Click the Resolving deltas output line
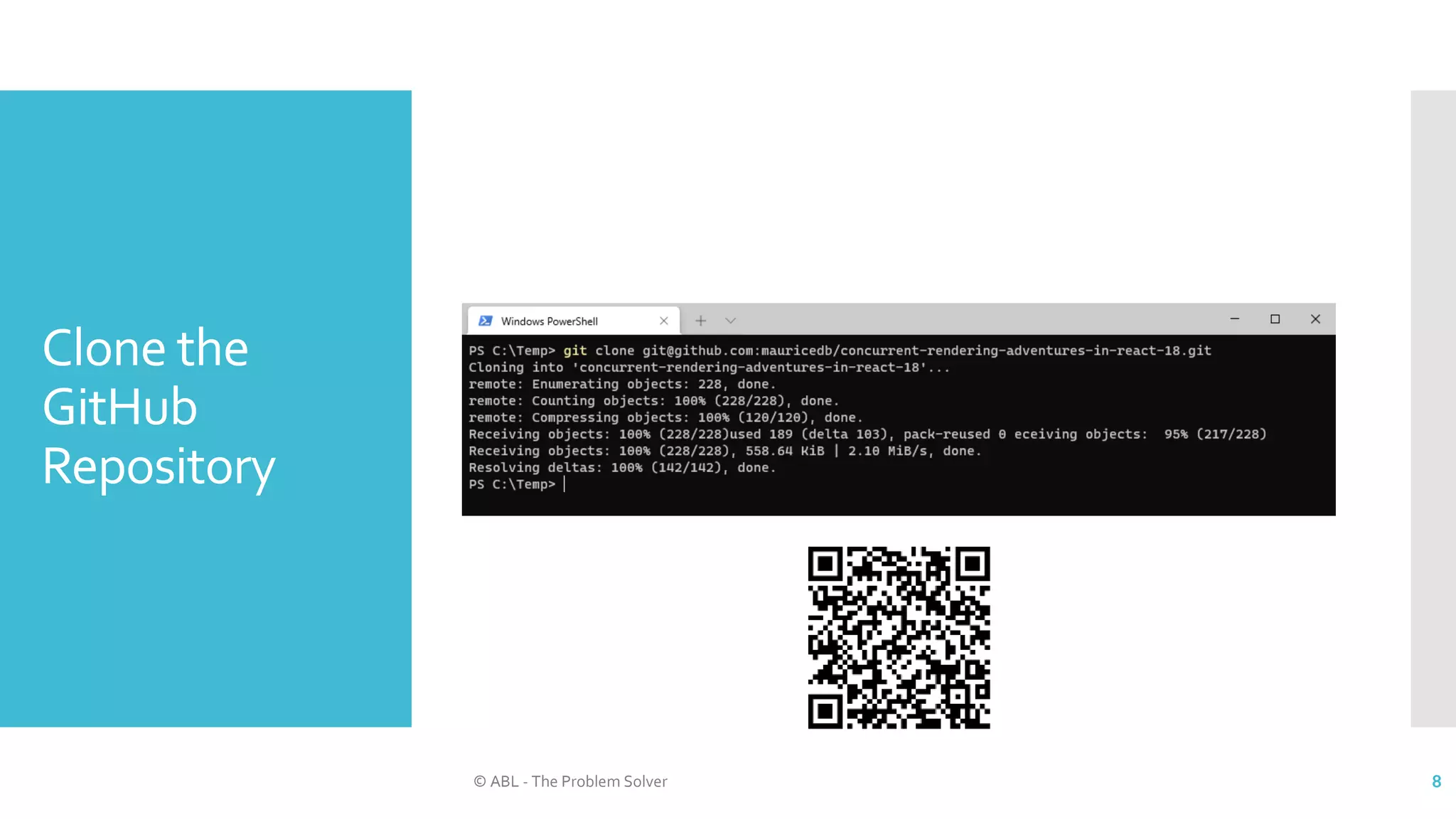 [x=621, y=468]
